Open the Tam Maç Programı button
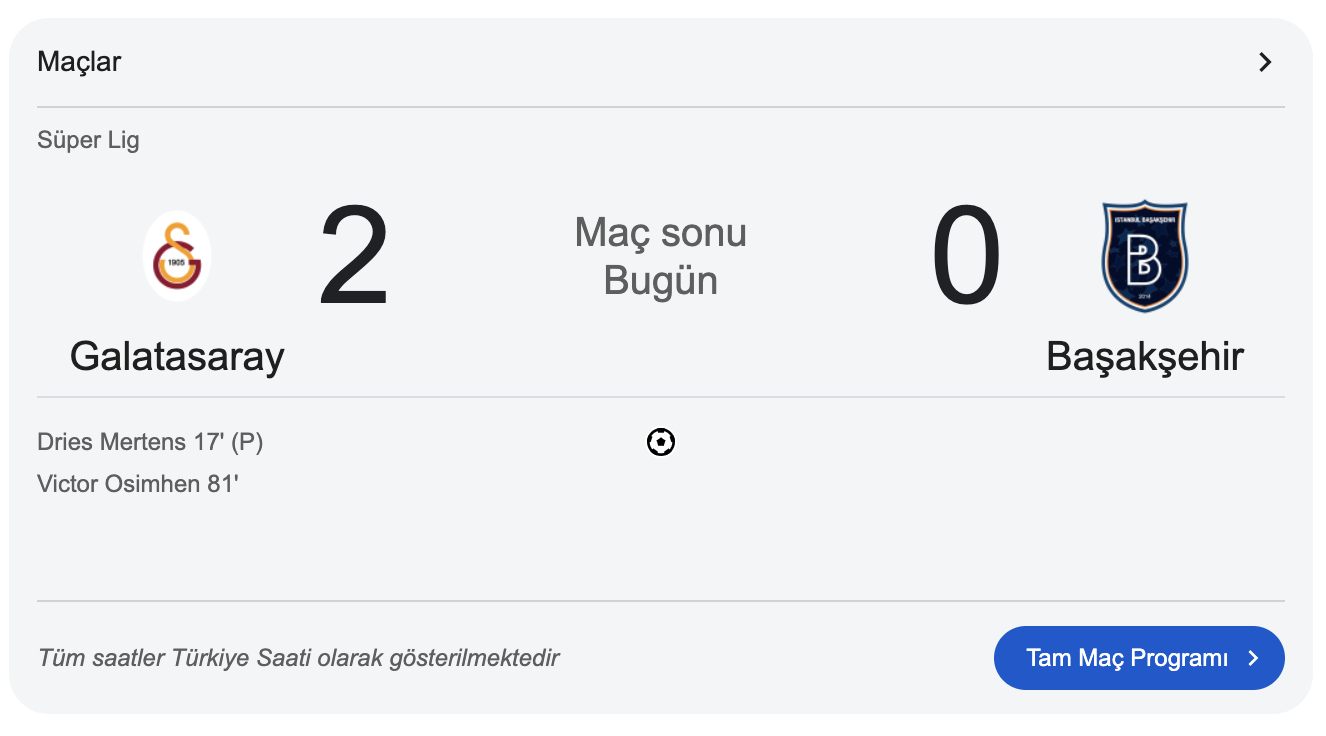The height and width of the screenshot is (736, 1326). [1139, 658]
